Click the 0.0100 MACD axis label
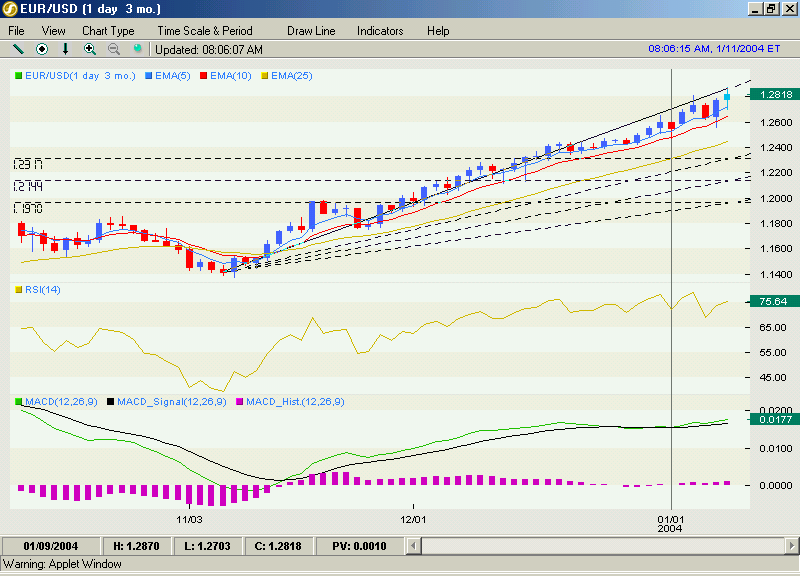The image size is (800, 576). tap(776, 448)
